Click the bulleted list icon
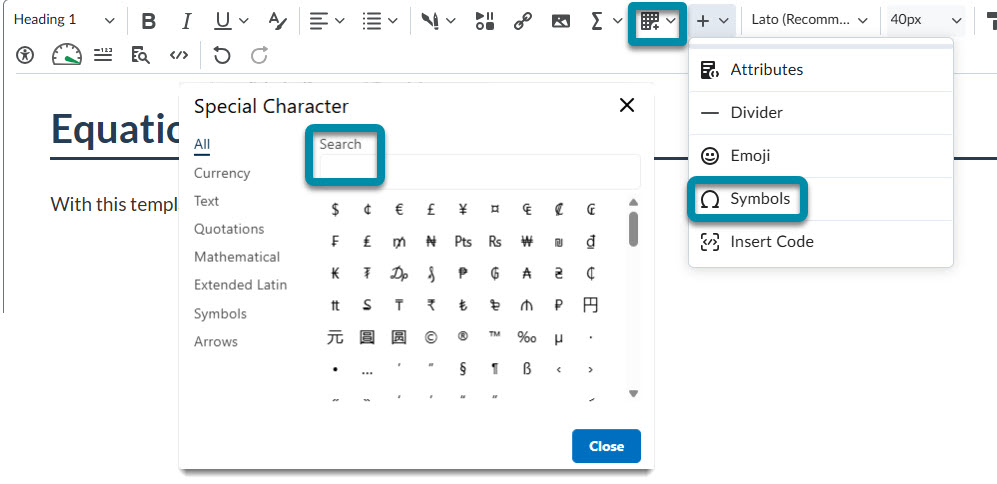This screenshot has height=484, width=997. pyautogui.click(x=371, y=21)
